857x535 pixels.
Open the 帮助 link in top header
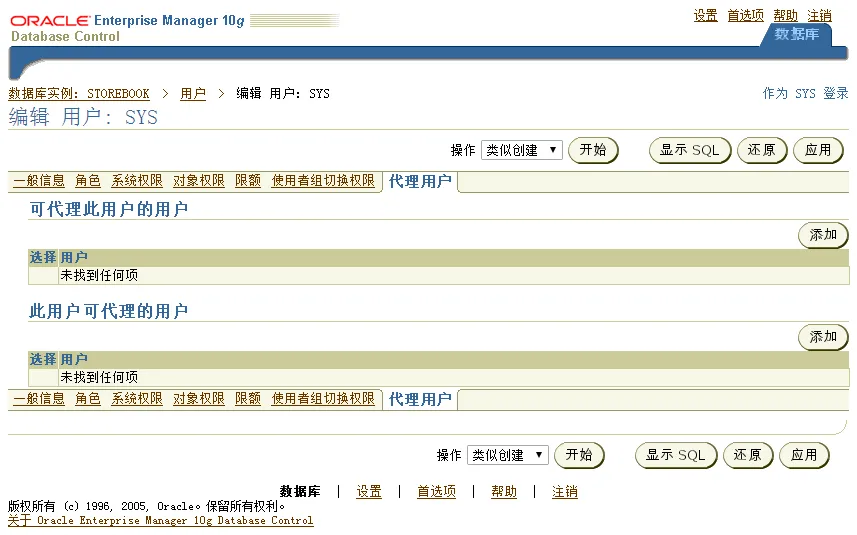(x=785, y=15)
